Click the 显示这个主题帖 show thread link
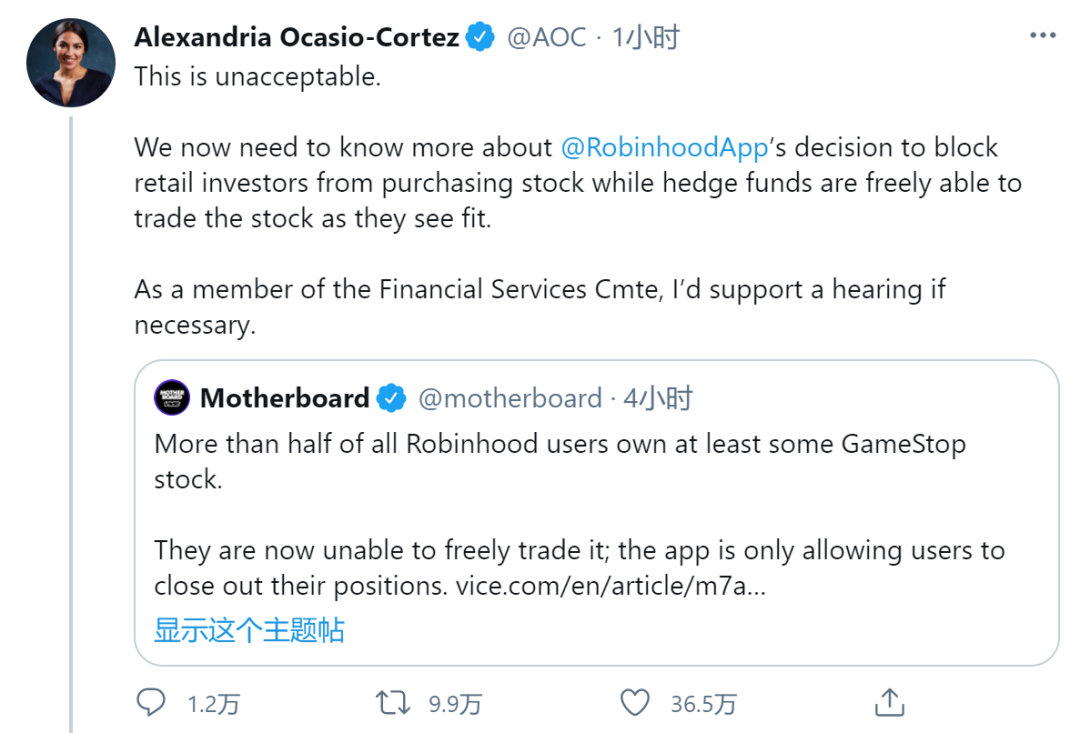Viewport: 1080px width, 733px height. point(249,630)
